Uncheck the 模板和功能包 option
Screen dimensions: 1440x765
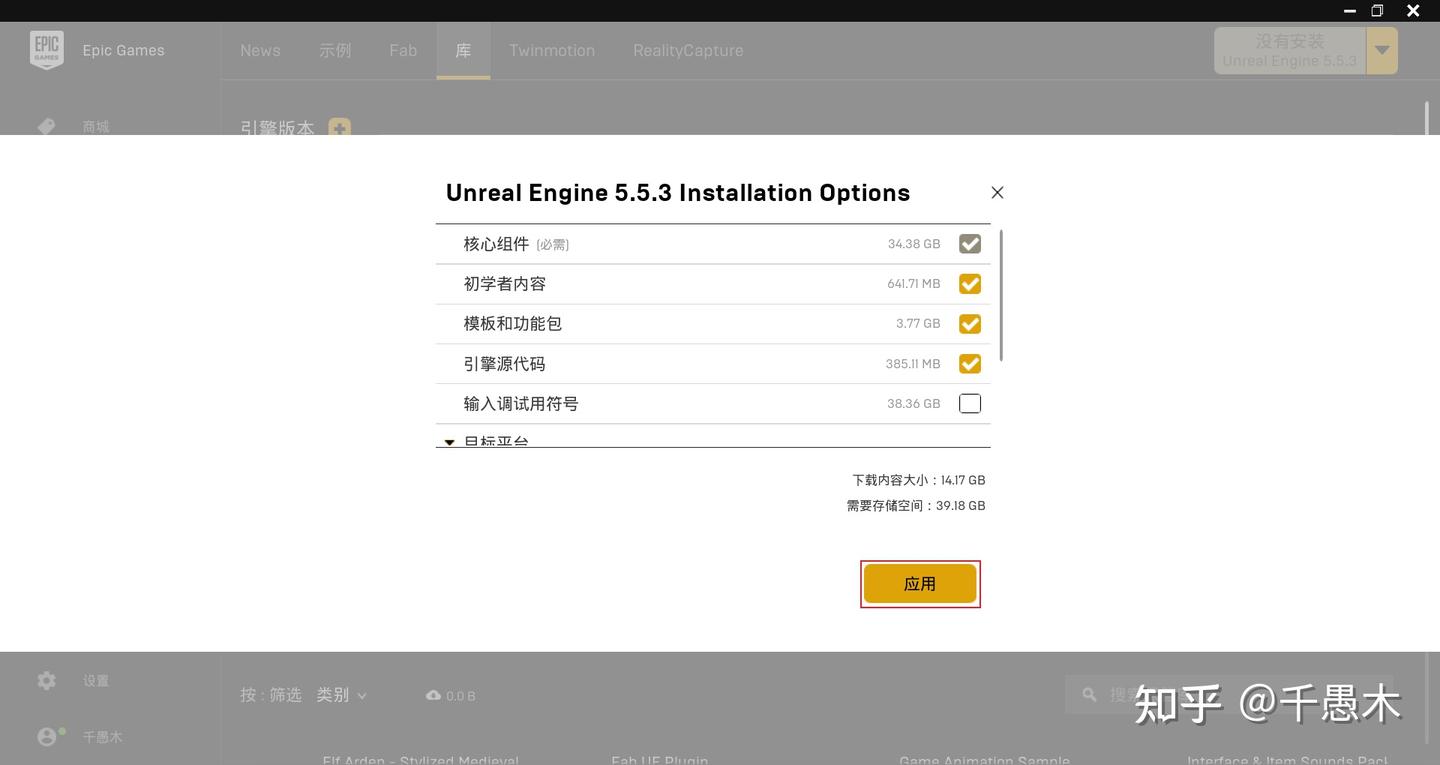coord(969,323)
